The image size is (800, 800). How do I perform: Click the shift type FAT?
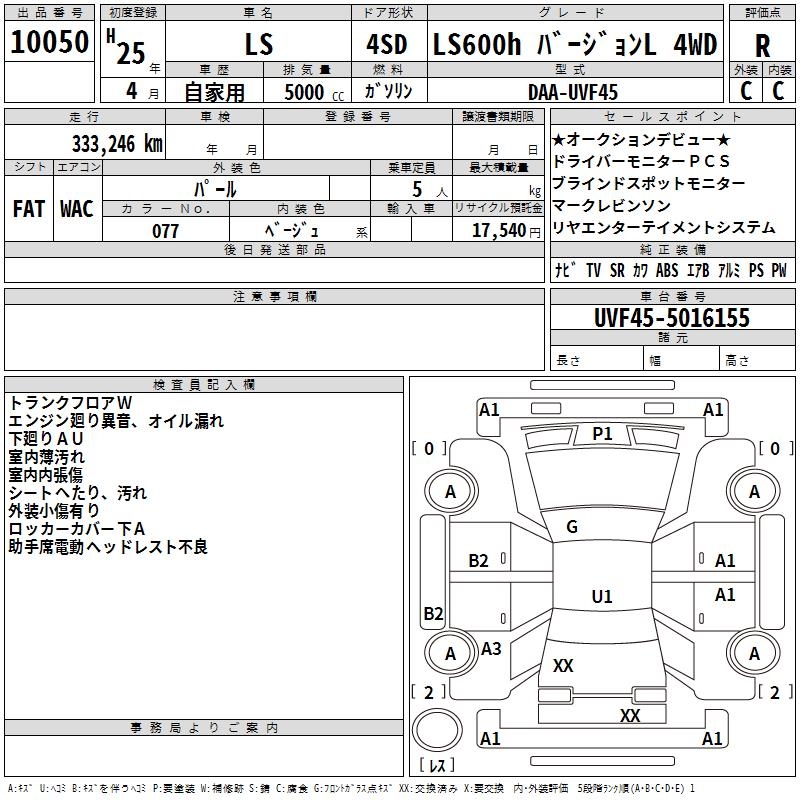[x=29, y=209]
